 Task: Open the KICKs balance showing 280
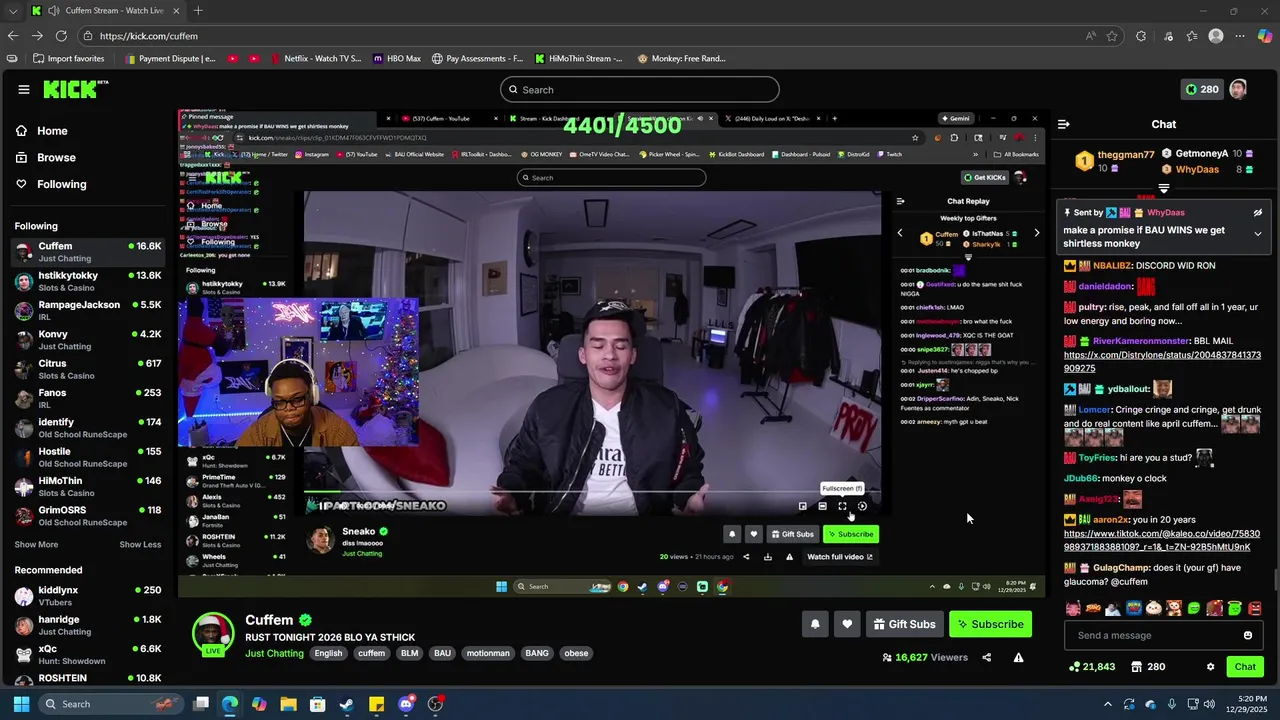point(1201,89)
